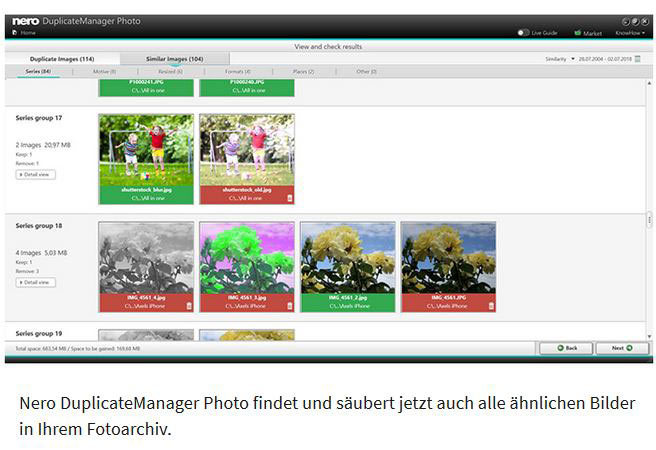The image size is (656, 450).
Task: Click the green label of P1000240.JPG
Action: (247, 87)
